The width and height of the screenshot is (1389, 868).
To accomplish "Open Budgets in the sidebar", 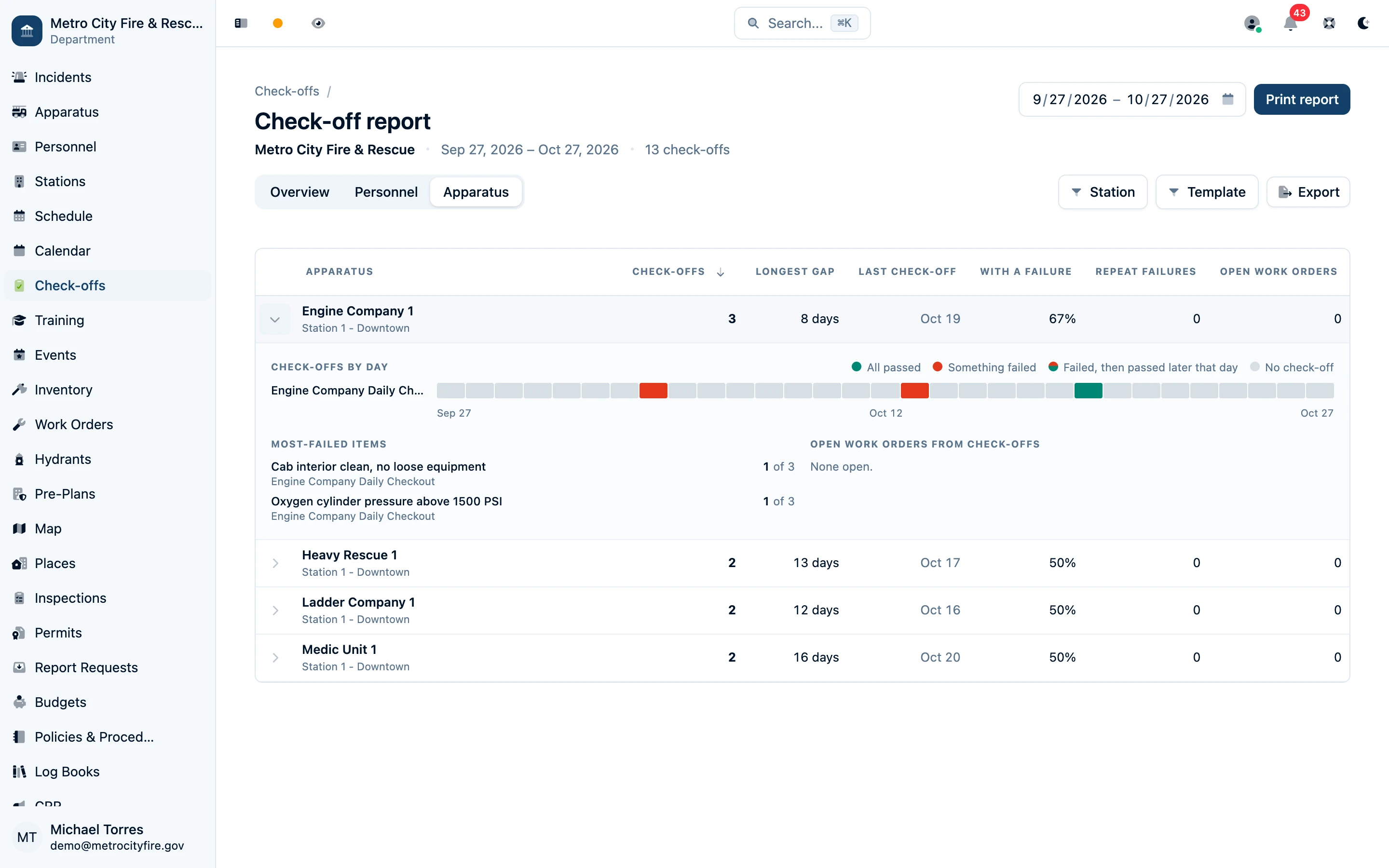I will 108,702.
